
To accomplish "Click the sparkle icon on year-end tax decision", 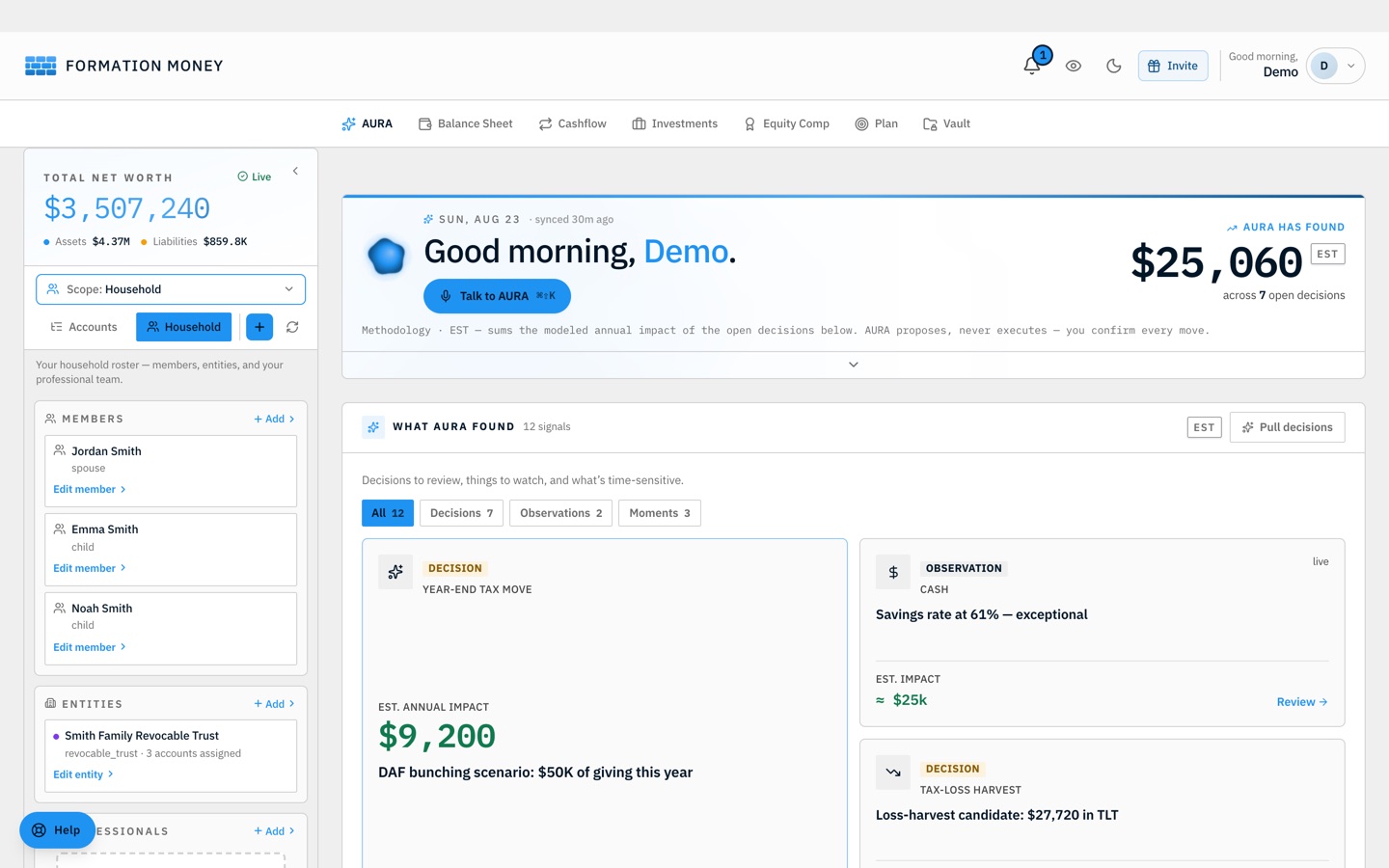I will point(395,572).
